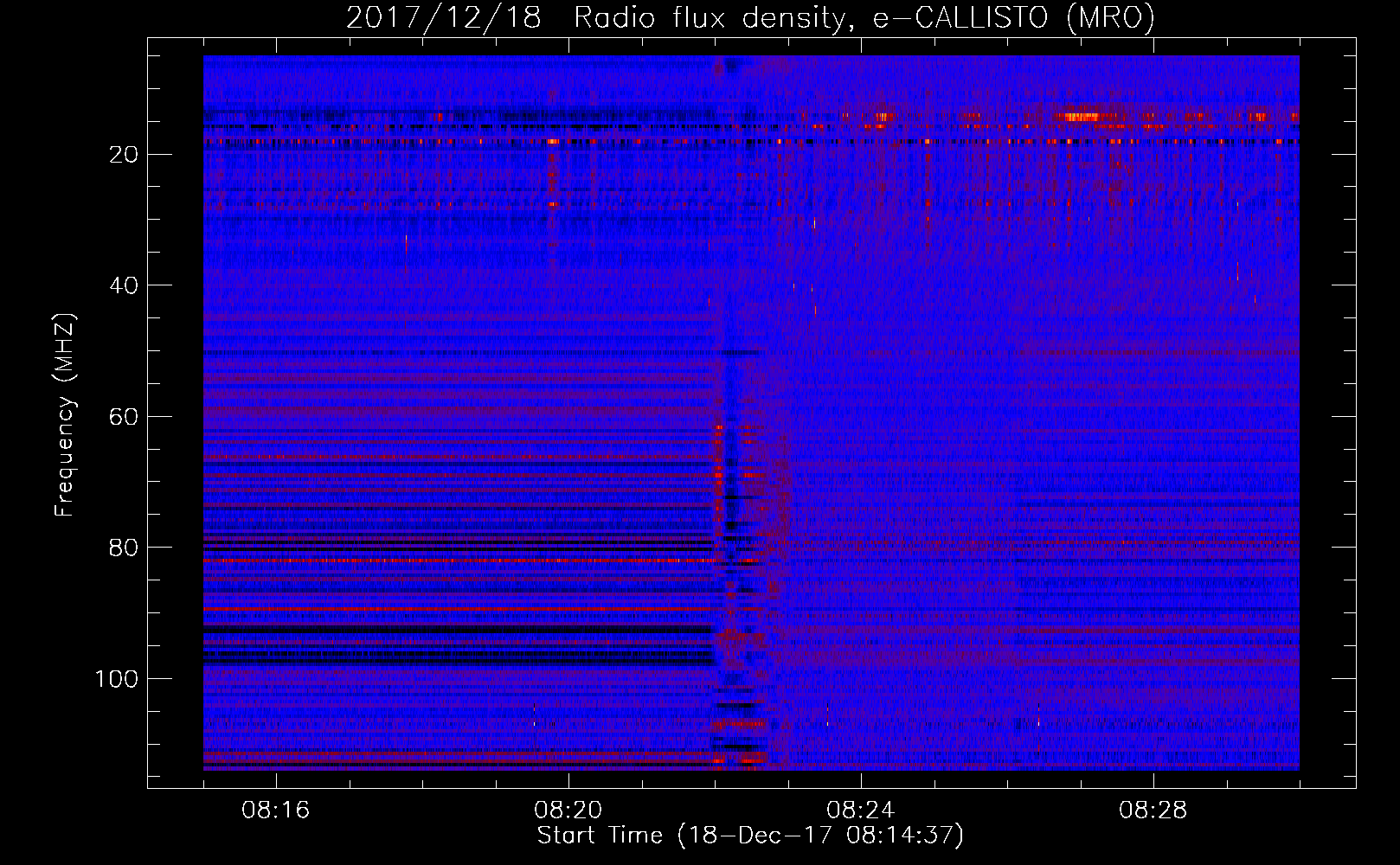Image resolution: width=1400 pixels, height=865 pixels.
Task: Click the 08:20 time tick label
Action: pyautogui.click(x=568, y=811)
